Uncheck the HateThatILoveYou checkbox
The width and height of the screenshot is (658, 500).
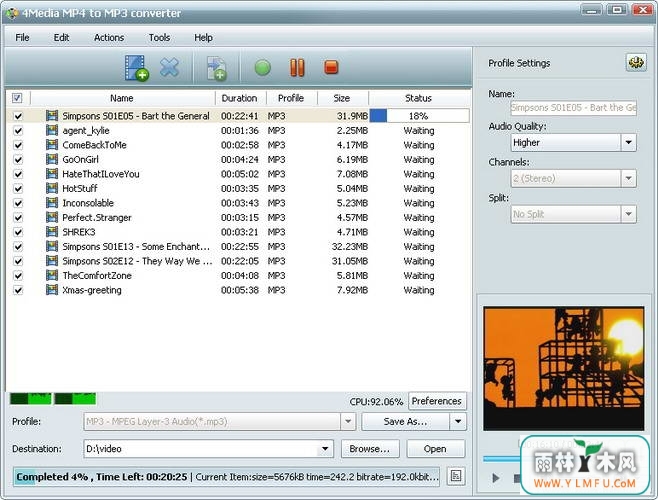tap(18, 174)
